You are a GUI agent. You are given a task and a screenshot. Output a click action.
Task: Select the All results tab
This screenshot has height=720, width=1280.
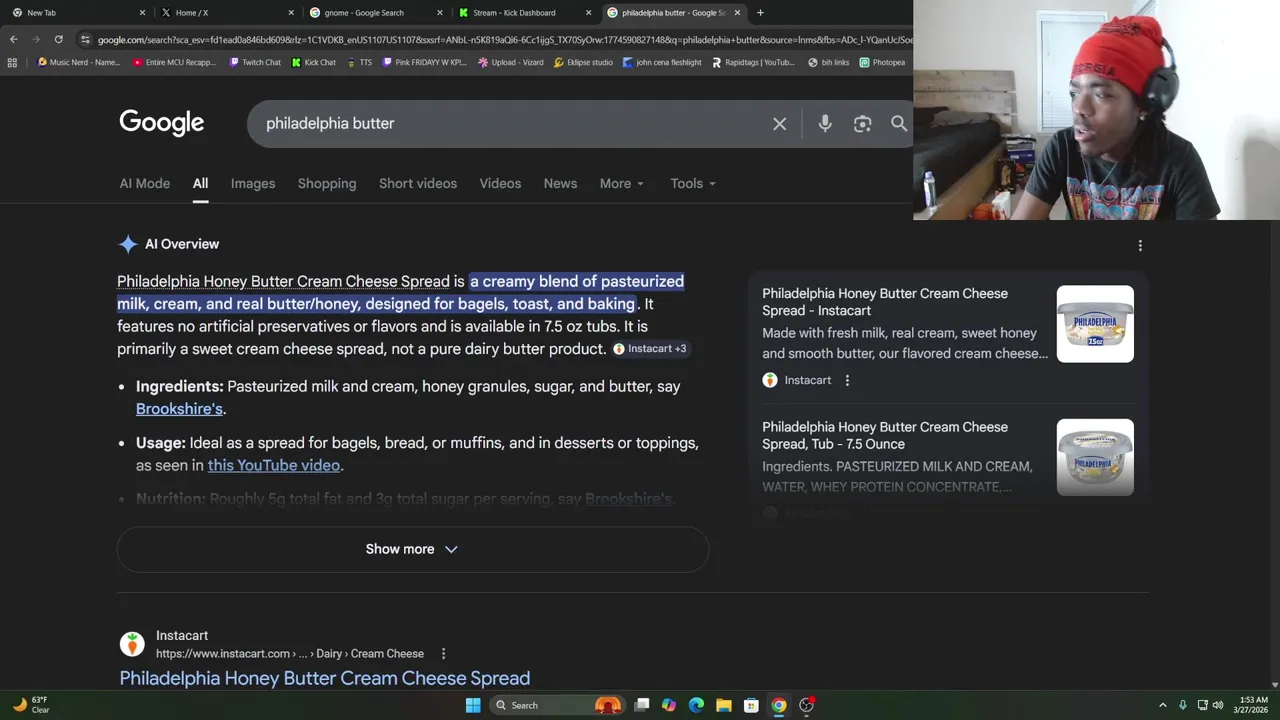click(200, 184)
